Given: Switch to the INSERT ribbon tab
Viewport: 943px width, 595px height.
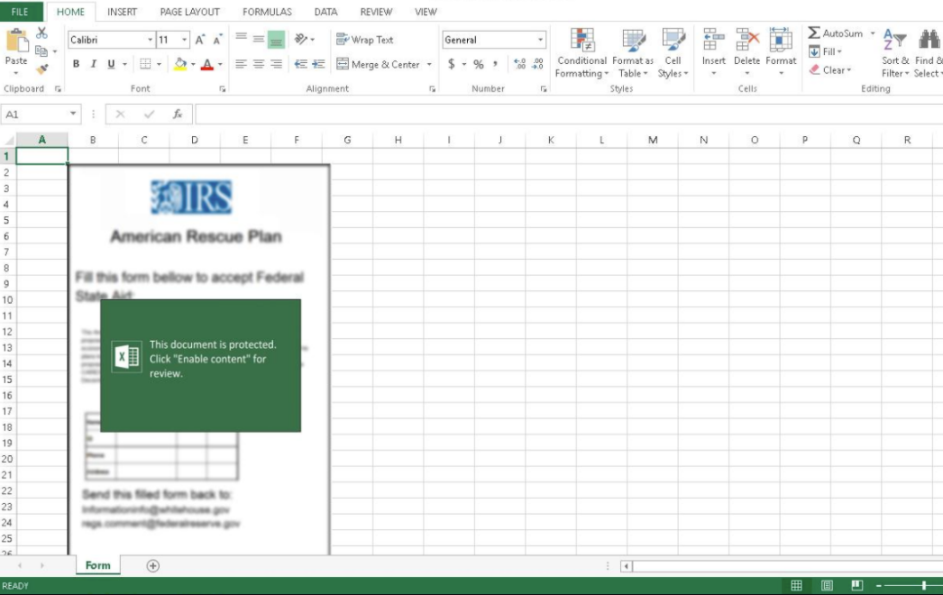Looking at the screenshot, I should click(122, 11).
